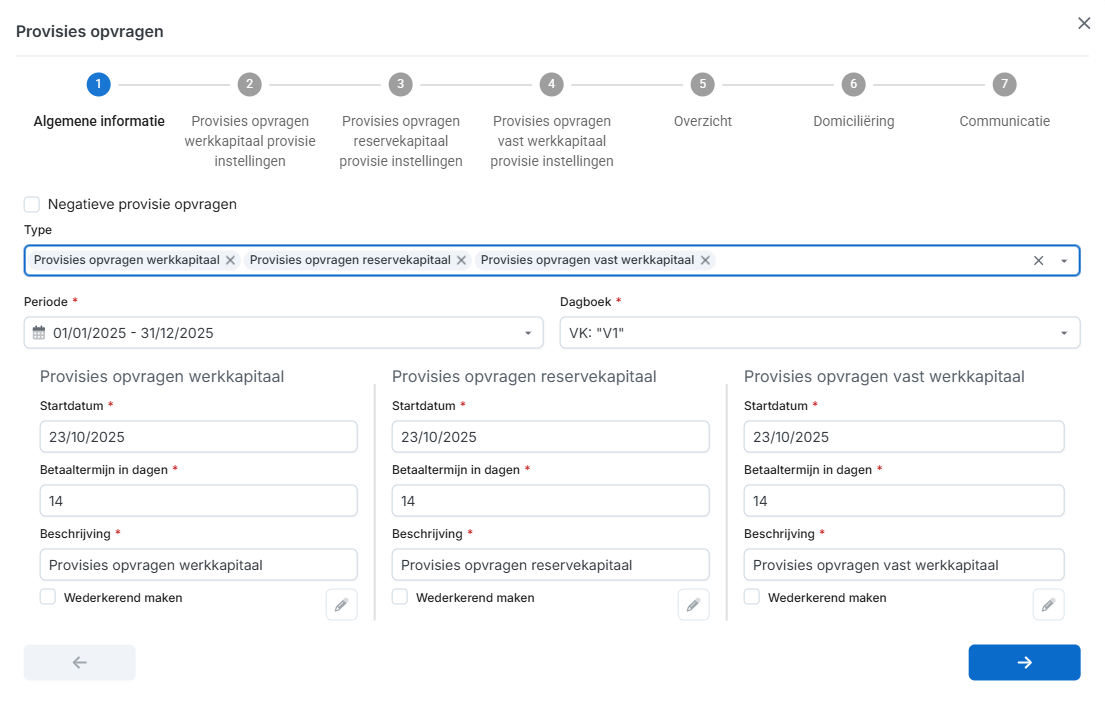Click the pencil edit icon under reservekapitaal description
The height and width of the screenshot is (712, 1105).
(693, 605)
